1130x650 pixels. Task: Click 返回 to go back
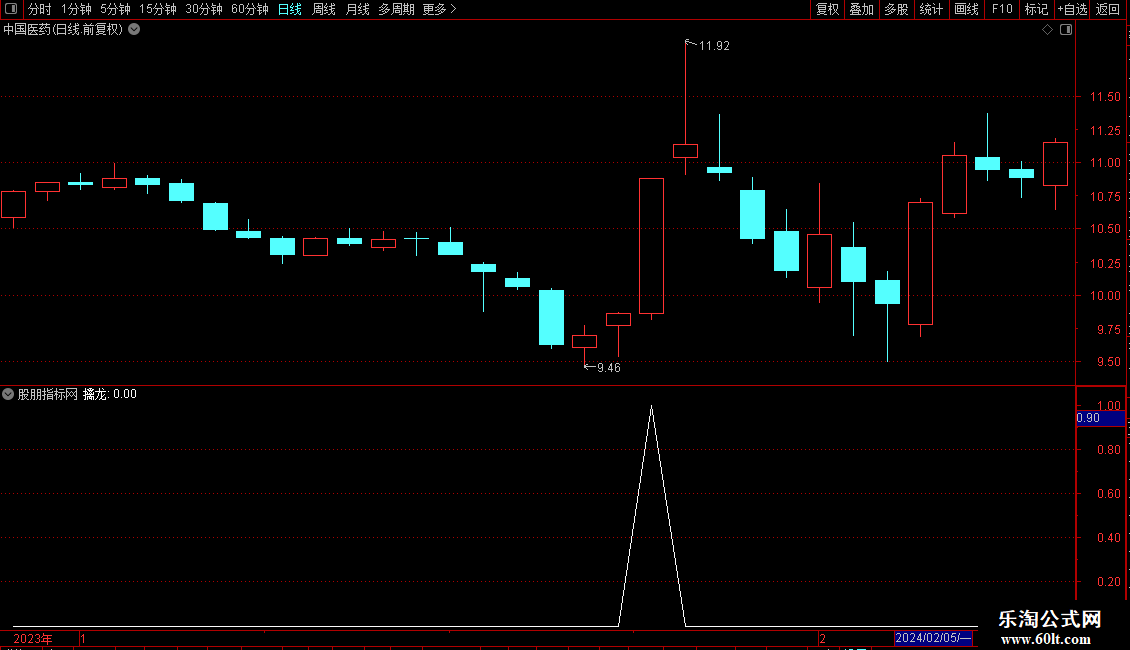(x=1108, y=9)
